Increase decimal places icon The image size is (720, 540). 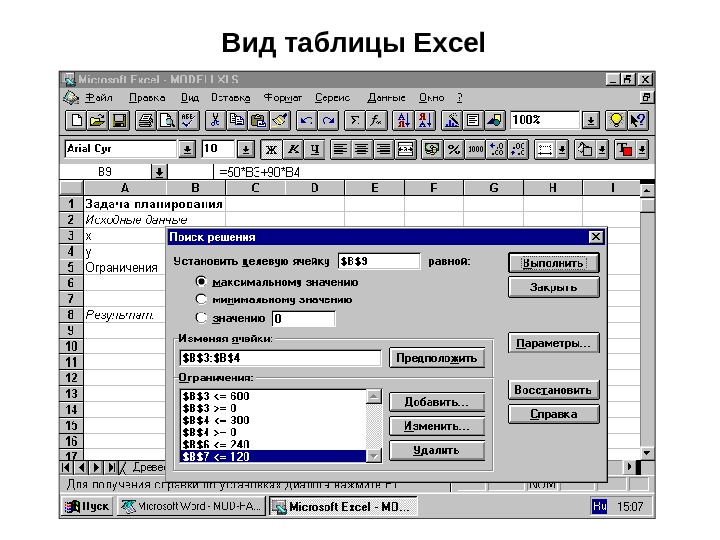(x=497, y=149)
